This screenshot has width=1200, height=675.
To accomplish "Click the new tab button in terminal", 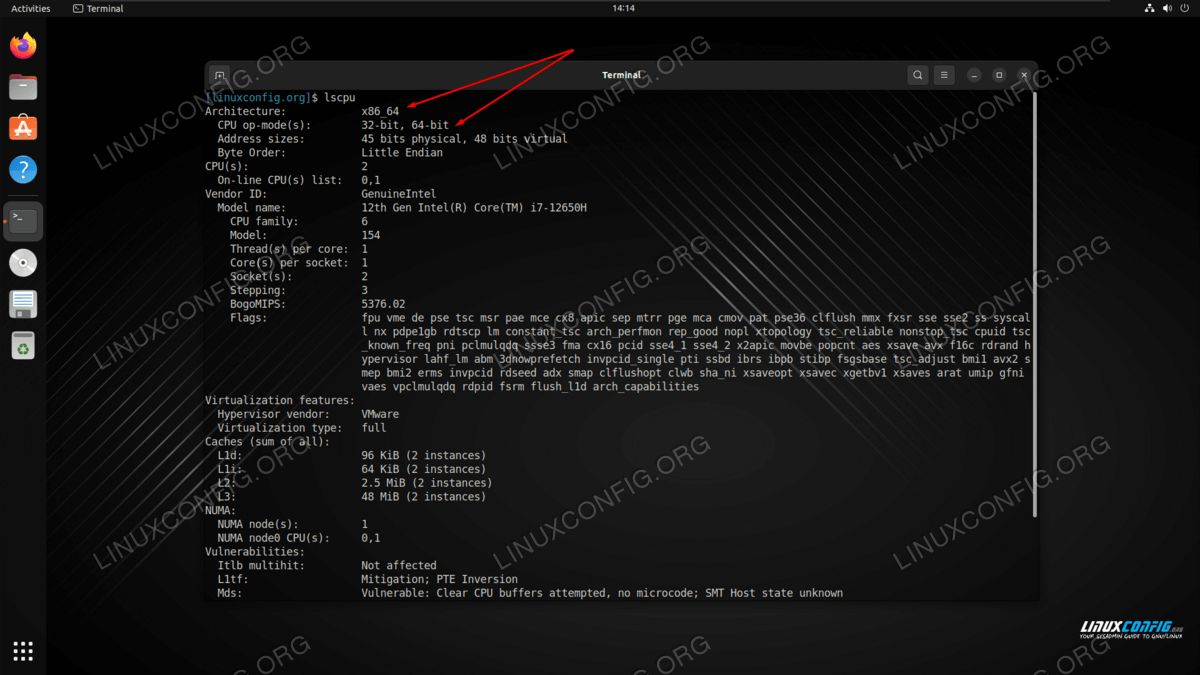I will pos(220,75).
